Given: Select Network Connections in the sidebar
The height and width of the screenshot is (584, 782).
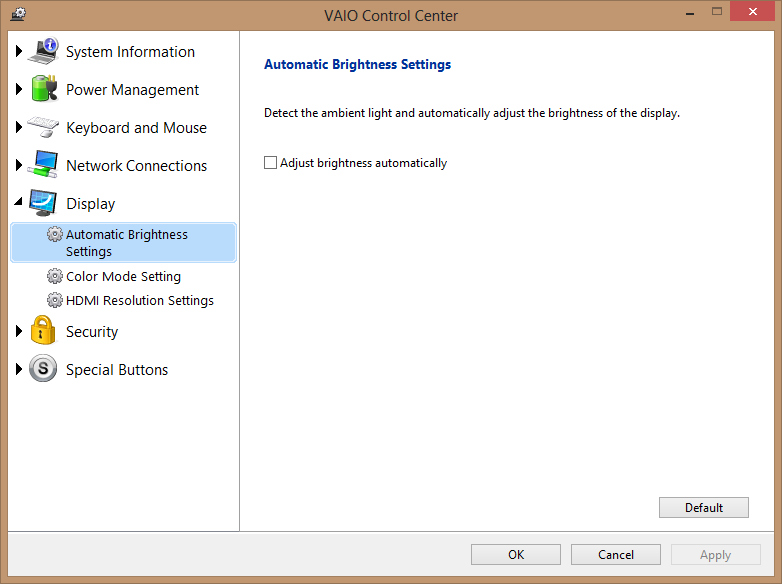Looking at the screenshot, I should coord(136,166).
